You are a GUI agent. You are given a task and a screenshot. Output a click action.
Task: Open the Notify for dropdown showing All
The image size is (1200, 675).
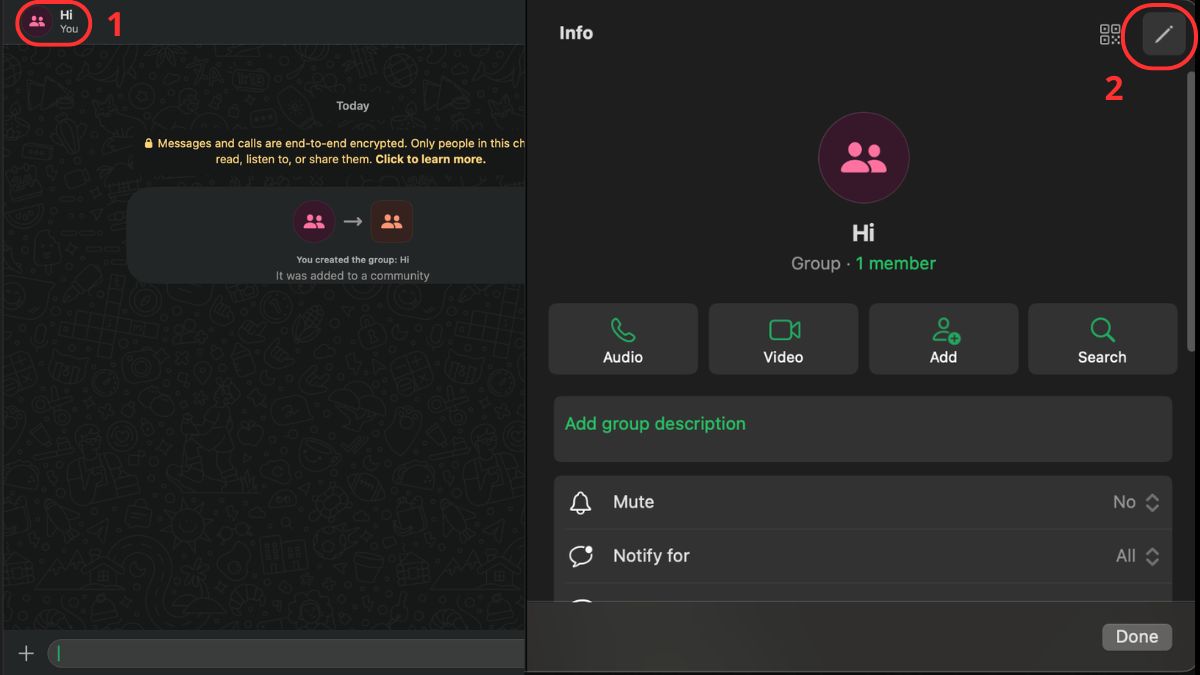1137,556
